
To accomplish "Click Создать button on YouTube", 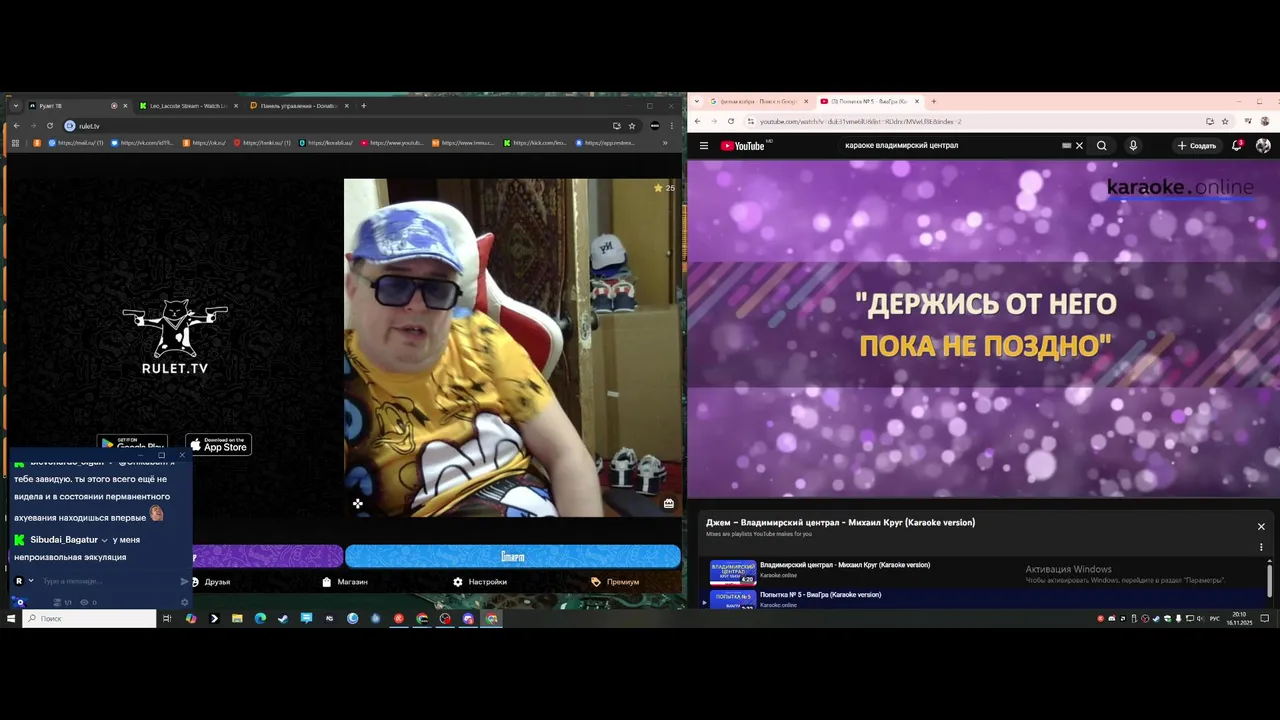I will click(x=1197, y=146).
